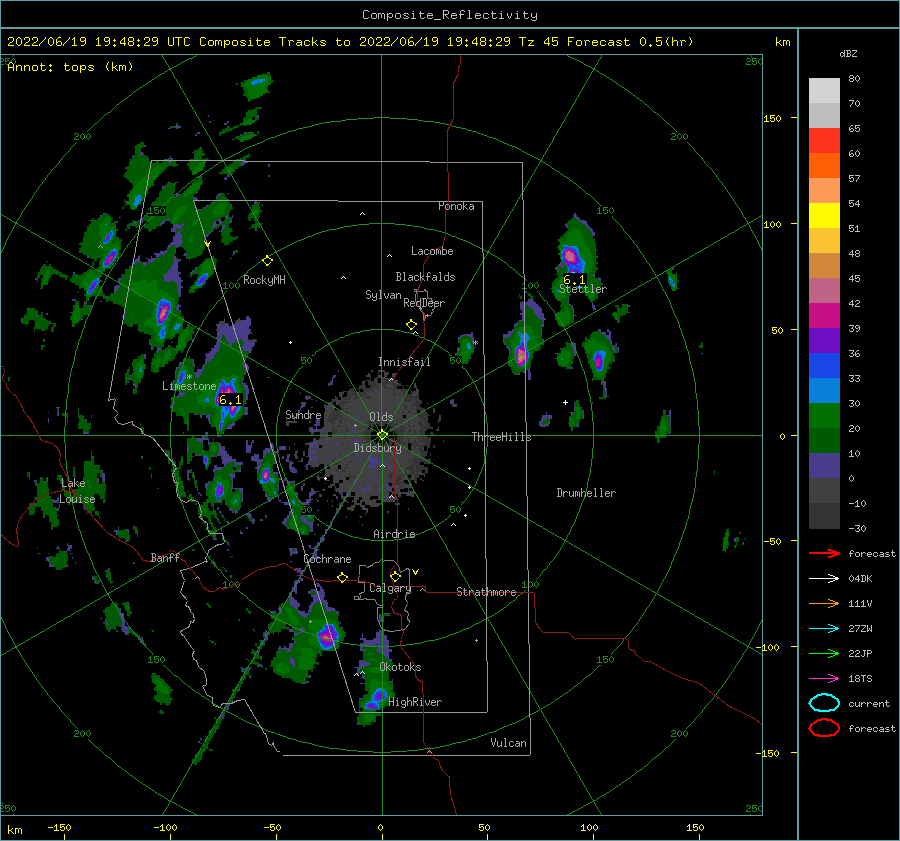The image size is (900, 841).
Task: Click the Lacombe city label
Action: coord(432,251)
